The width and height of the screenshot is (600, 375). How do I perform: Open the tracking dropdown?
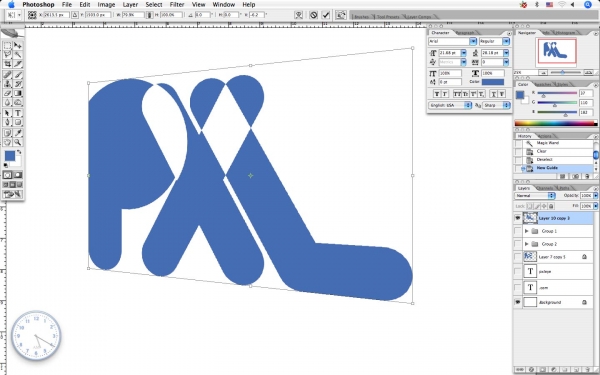[x=506, y=62]
